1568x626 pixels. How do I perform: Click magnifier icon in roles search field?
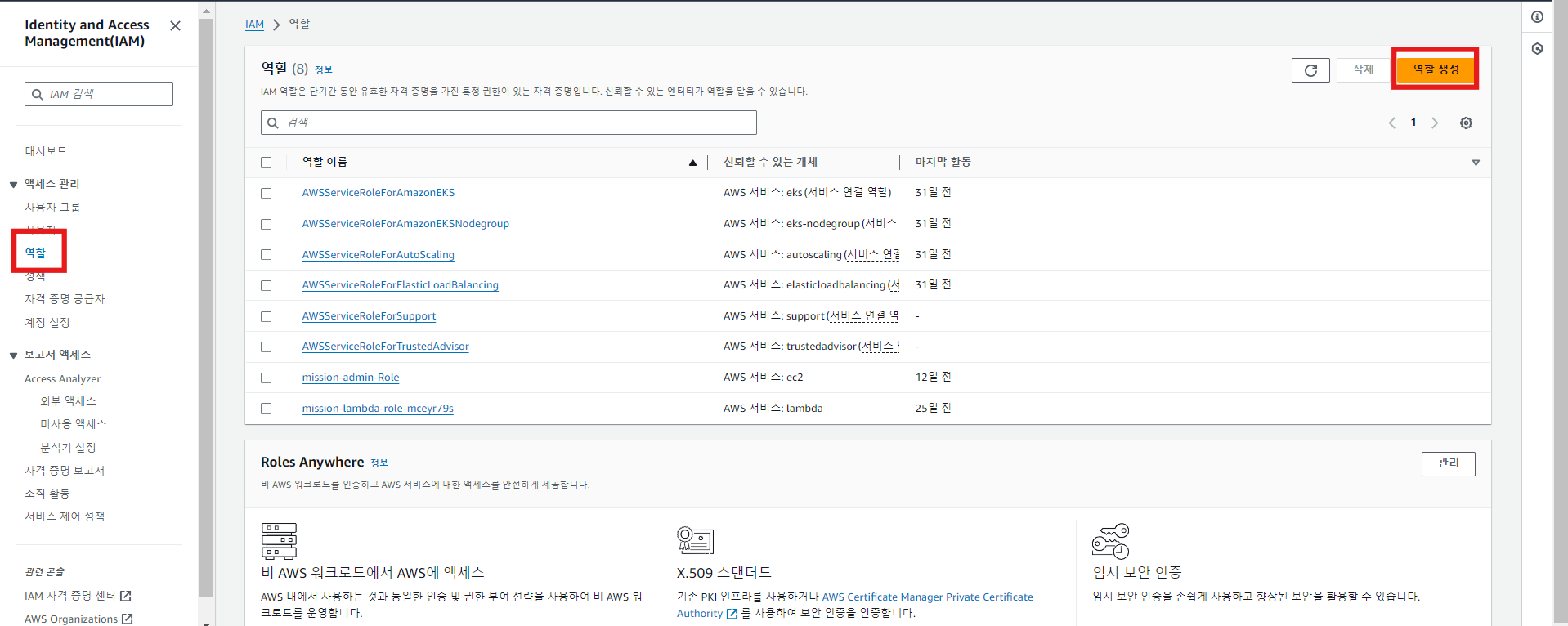[273, 123]
